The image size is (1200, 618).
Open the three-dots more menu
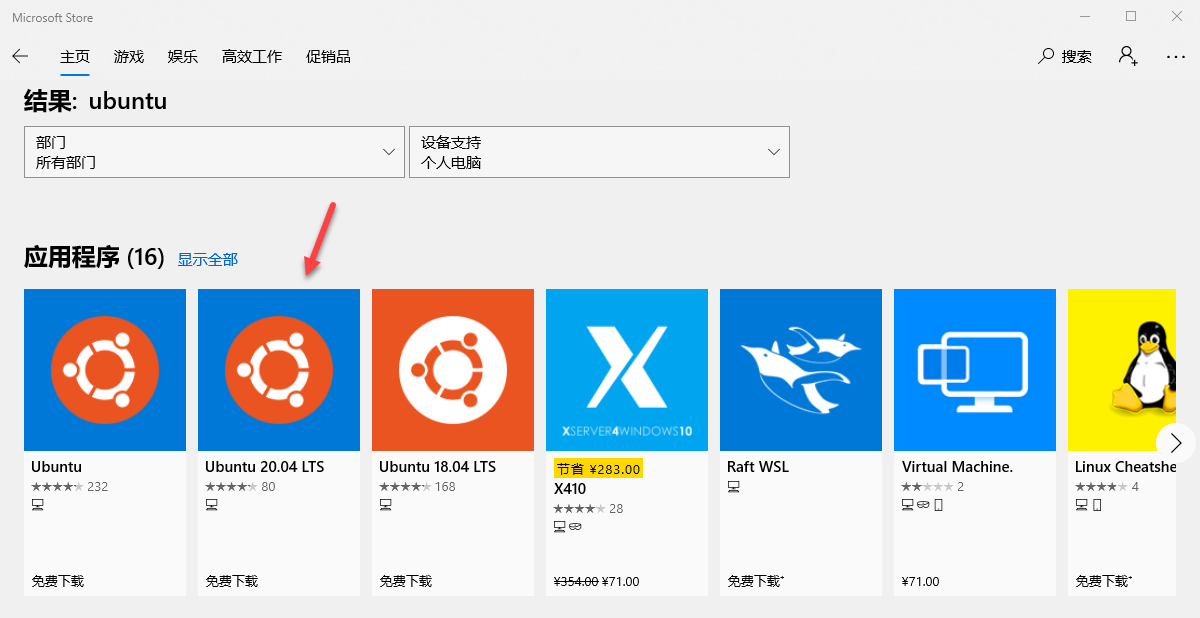click(1176, 57)
